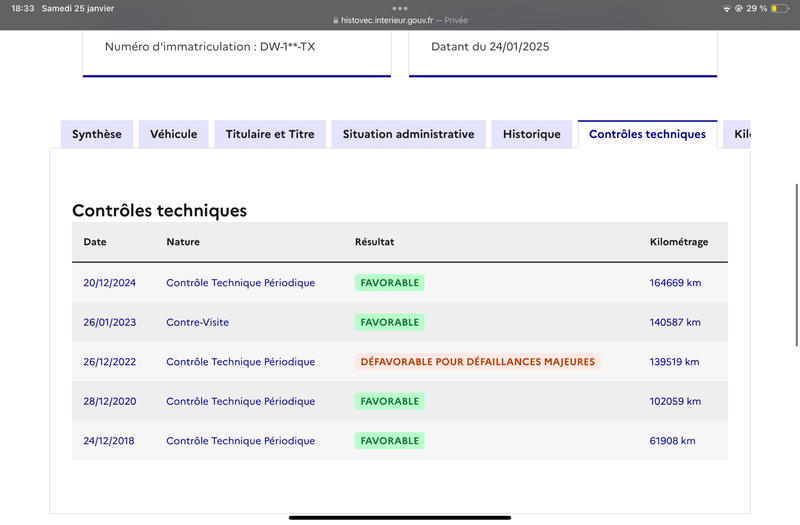
Task: Open the Titulaire et Titre tab
Action: [270, 134]
